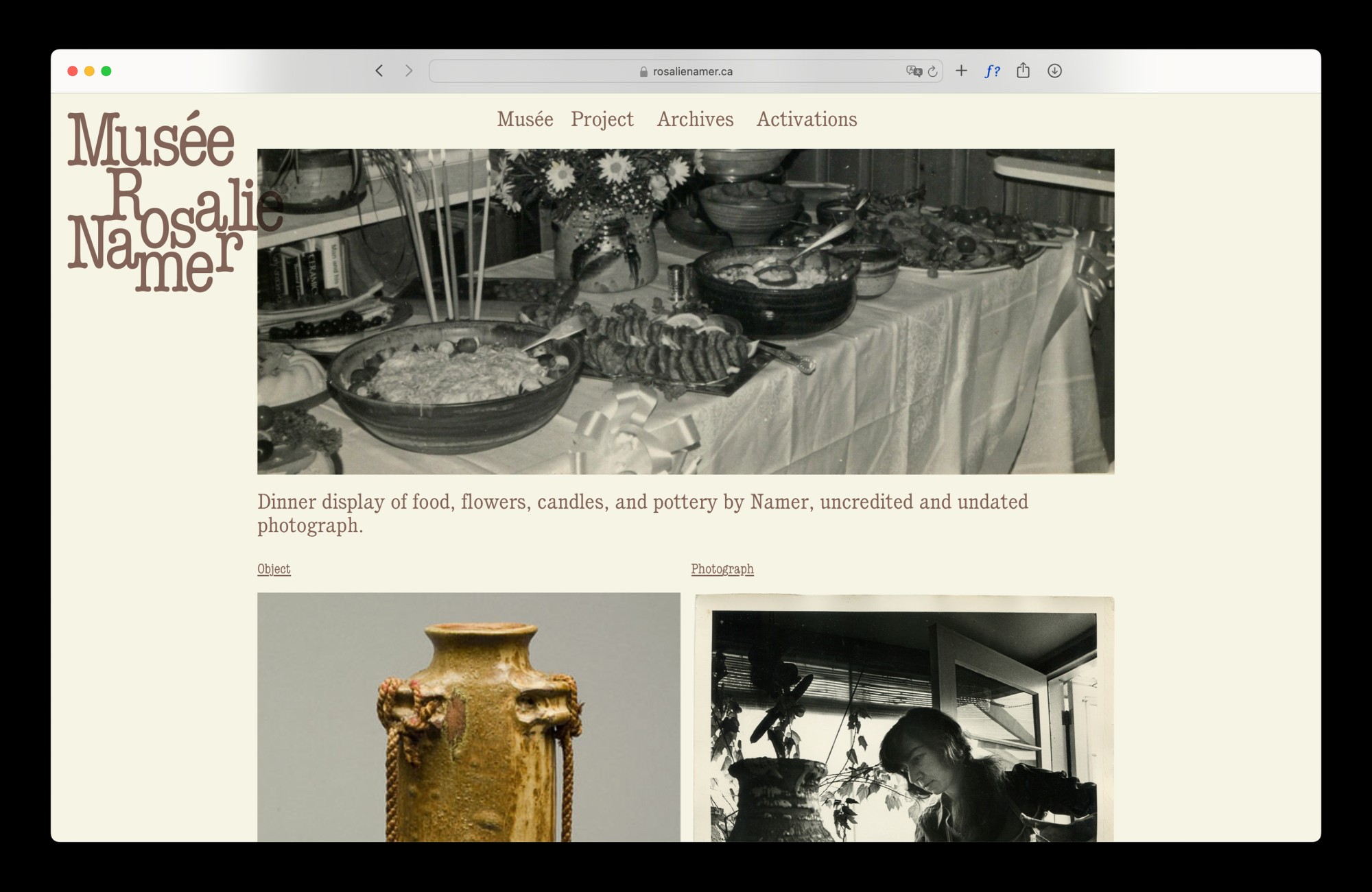
Task: Click the Object category link
Action: (274, 569)
